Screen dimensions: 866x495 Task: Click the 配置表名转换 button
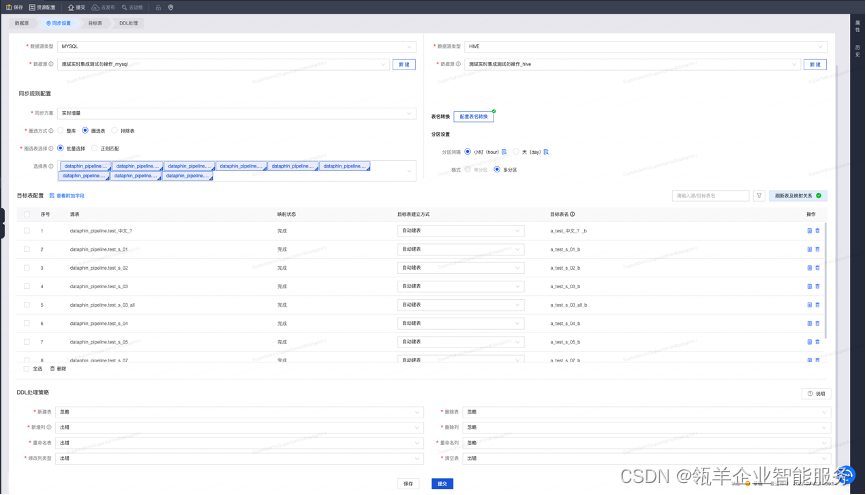[x=473, y=117]
